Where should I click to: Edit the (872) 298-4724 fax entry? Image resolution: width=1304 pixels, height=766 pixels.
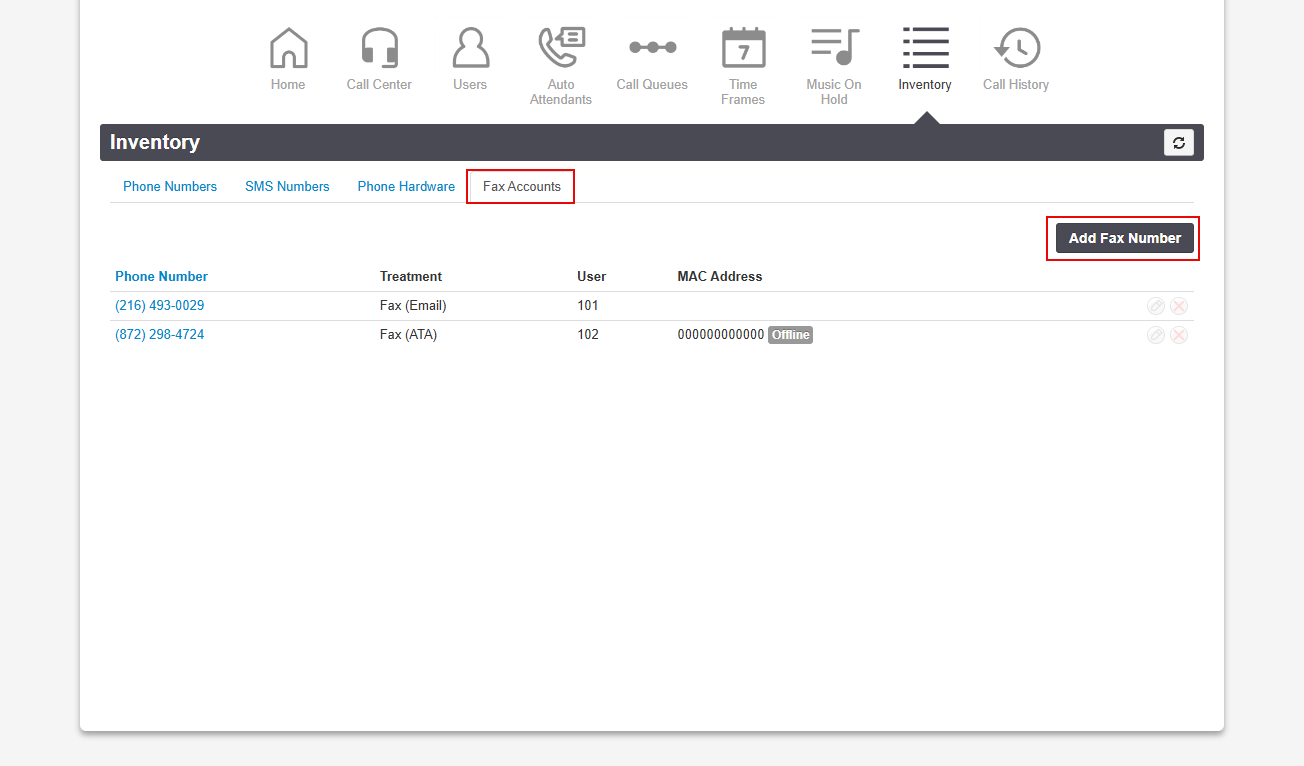(1156, 335)
